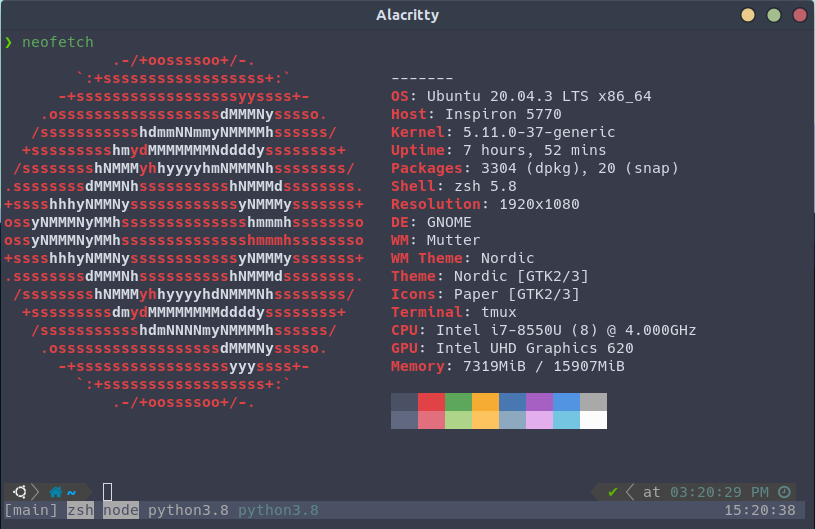Screen dimensions: 815x529
Task: Select the first white python3.8 tmux window
Action: (x=188, y=510)
